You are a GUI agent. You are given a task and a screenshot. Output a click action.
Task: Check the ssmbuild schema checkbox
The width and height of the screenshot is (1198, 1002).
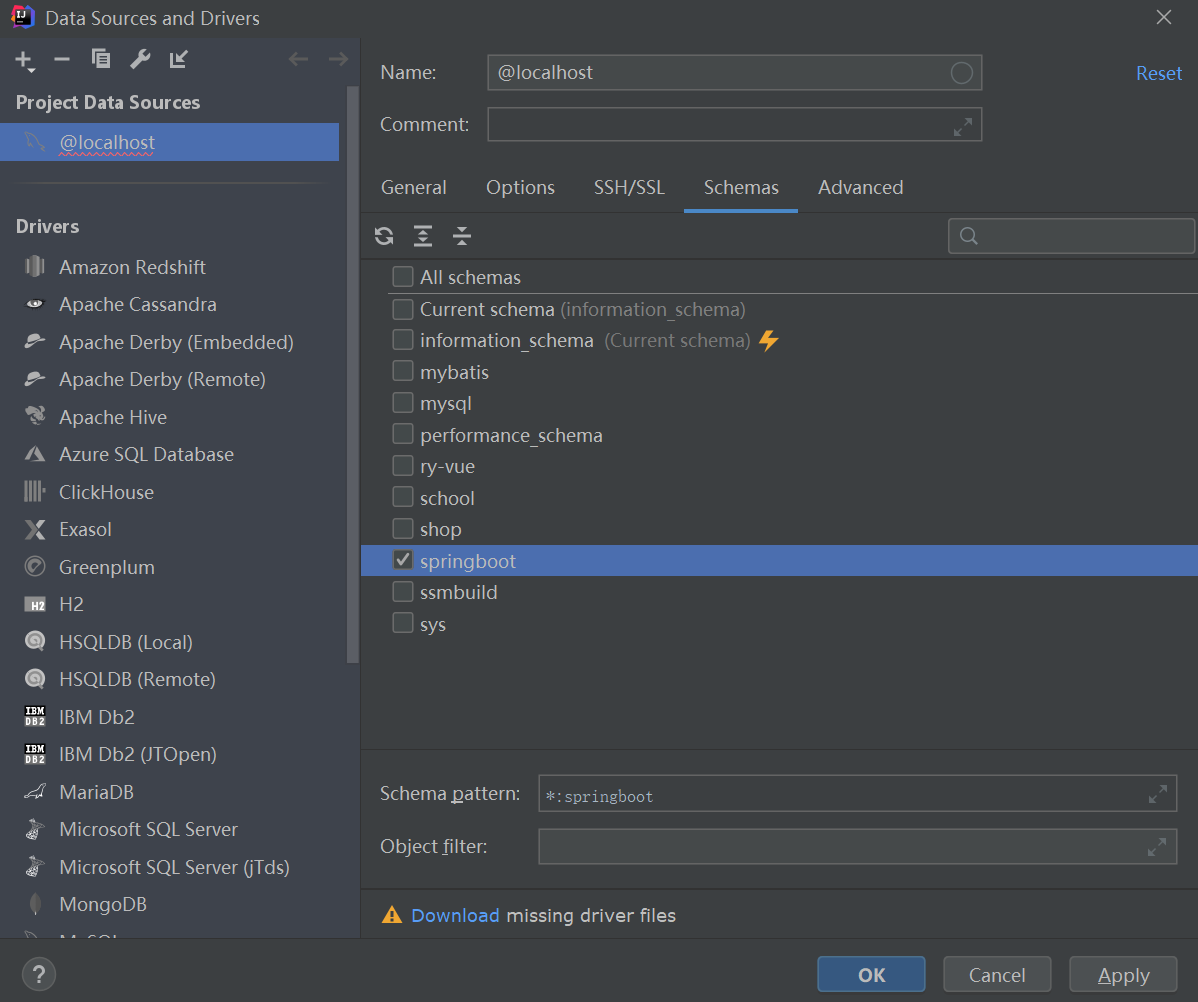[403, 592]
